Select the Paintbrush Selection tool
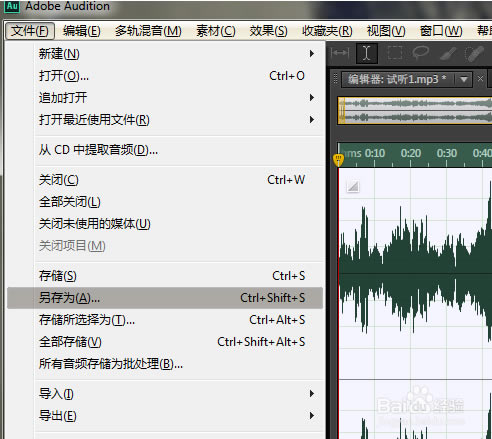 (x=448, y=53)
